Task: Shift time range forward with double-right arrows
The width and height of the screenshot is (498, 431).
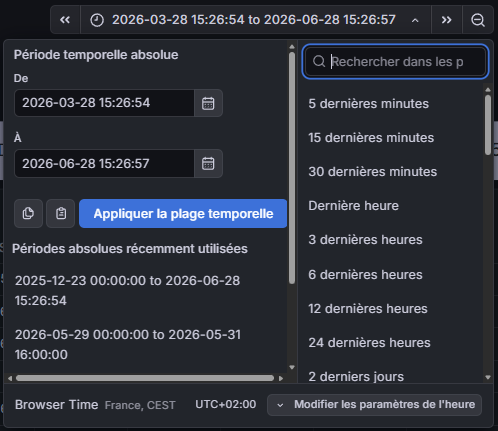Action: (x=447, y=20)
